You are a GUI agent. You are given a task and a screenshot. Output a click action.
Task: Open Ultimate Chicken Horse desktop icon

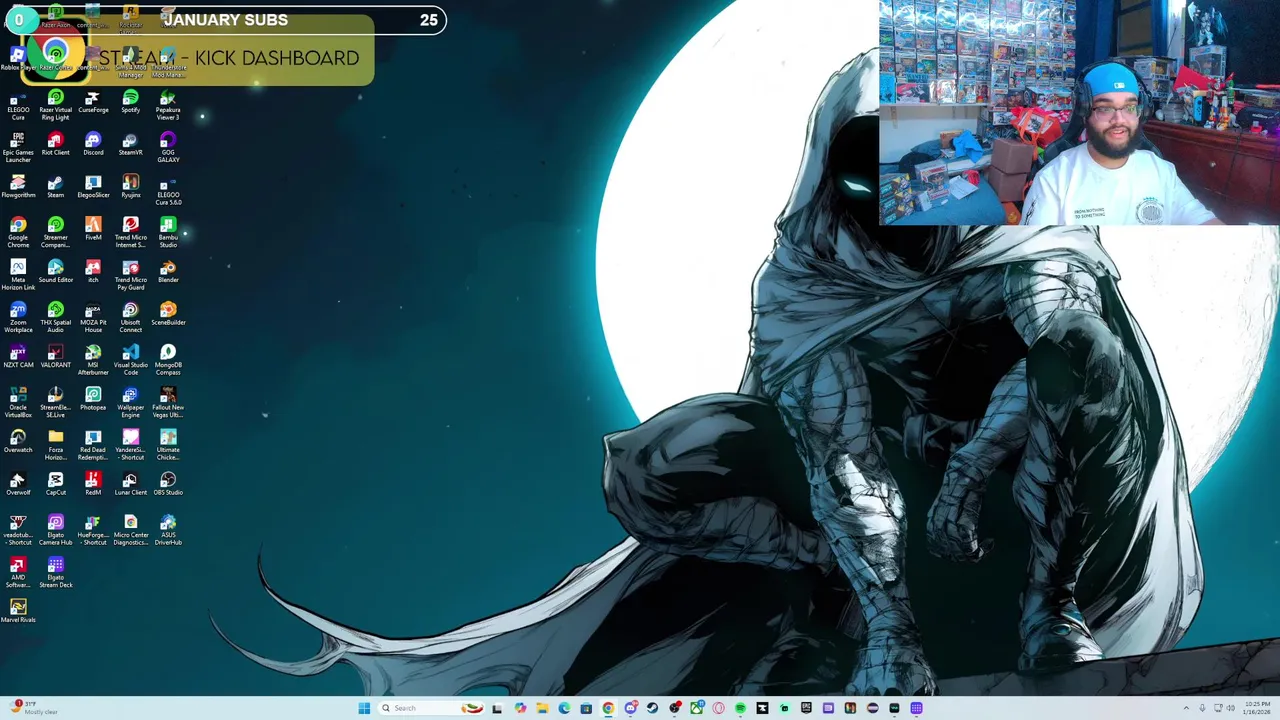168,444
